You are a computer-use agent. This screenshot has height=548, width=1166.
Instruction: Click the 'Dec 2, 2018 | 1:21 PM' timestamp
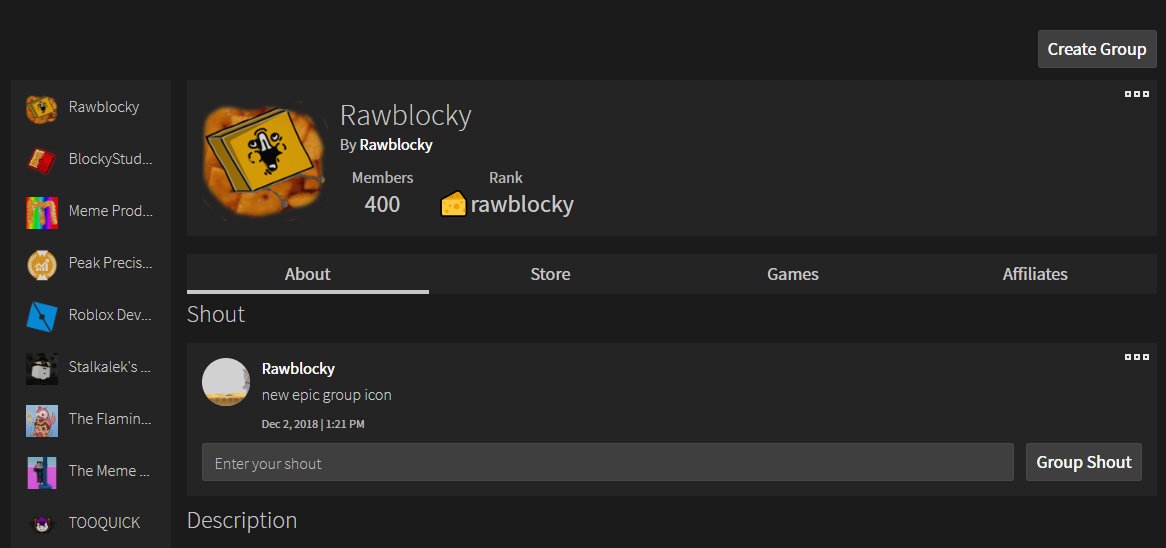[313, 425]
